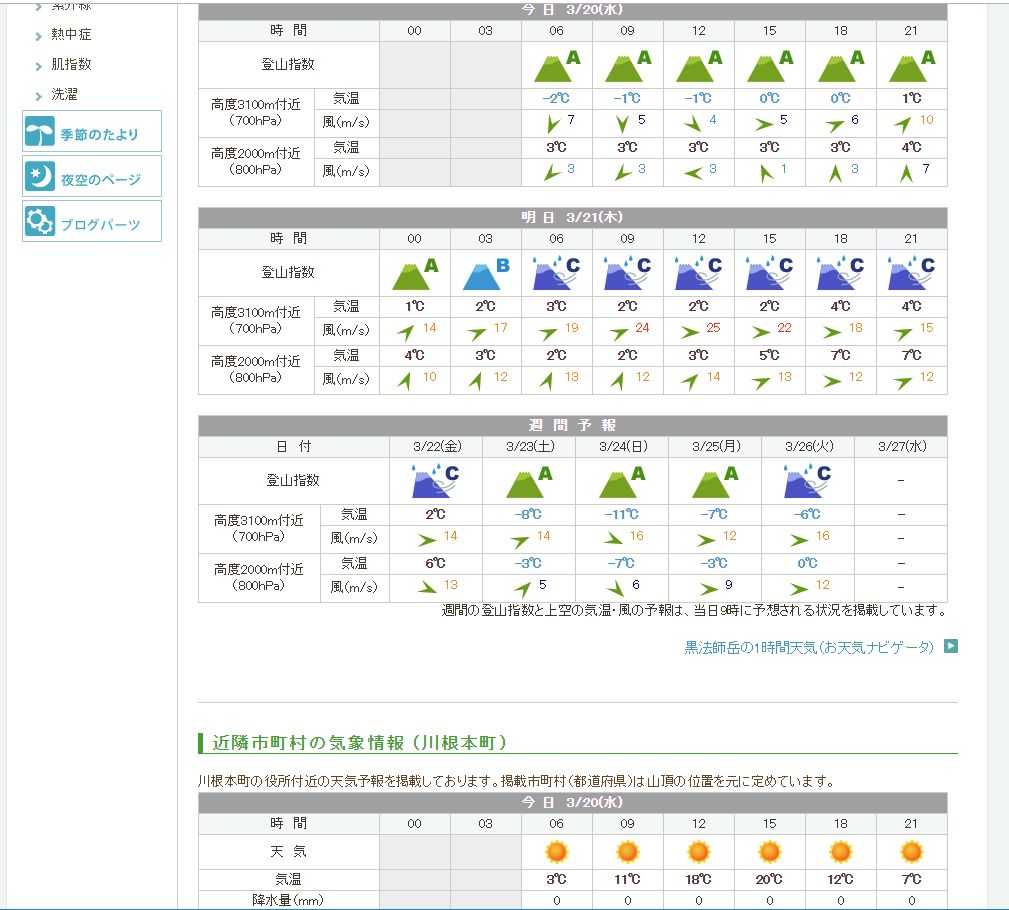Click the blue mountain B climbing index icon
The height and width of the screenshot is (910, 1009).
[x=486, y=273]
